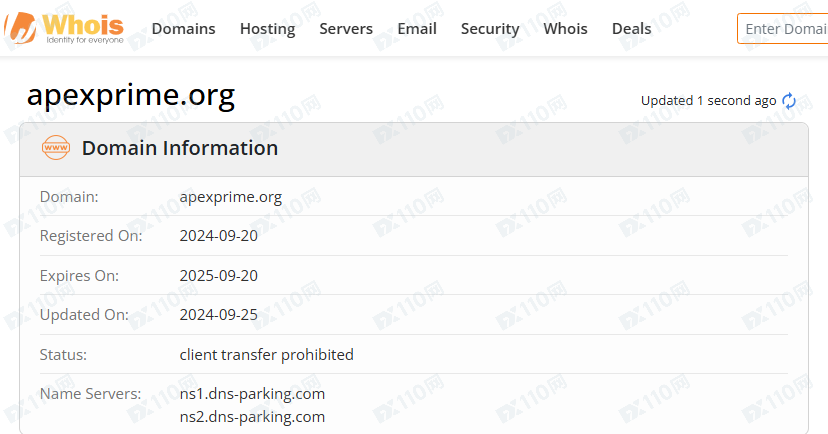Click the apexprime.org page heading
Screen dimensions: 828x434
tap(130, 96)
